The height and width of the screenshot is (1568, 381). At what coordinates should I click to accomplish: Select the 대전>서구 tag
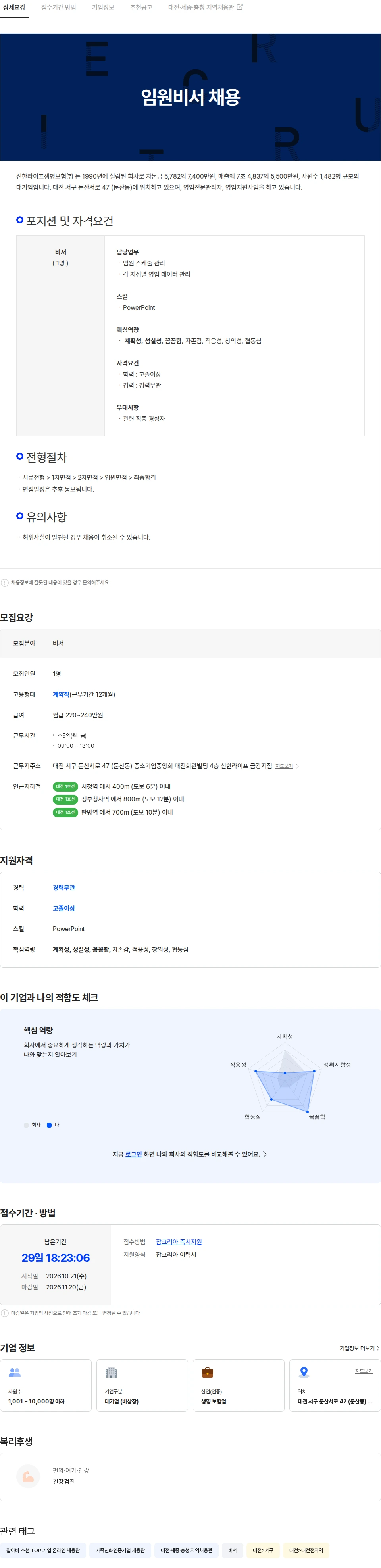click(x=263, y=1551)
